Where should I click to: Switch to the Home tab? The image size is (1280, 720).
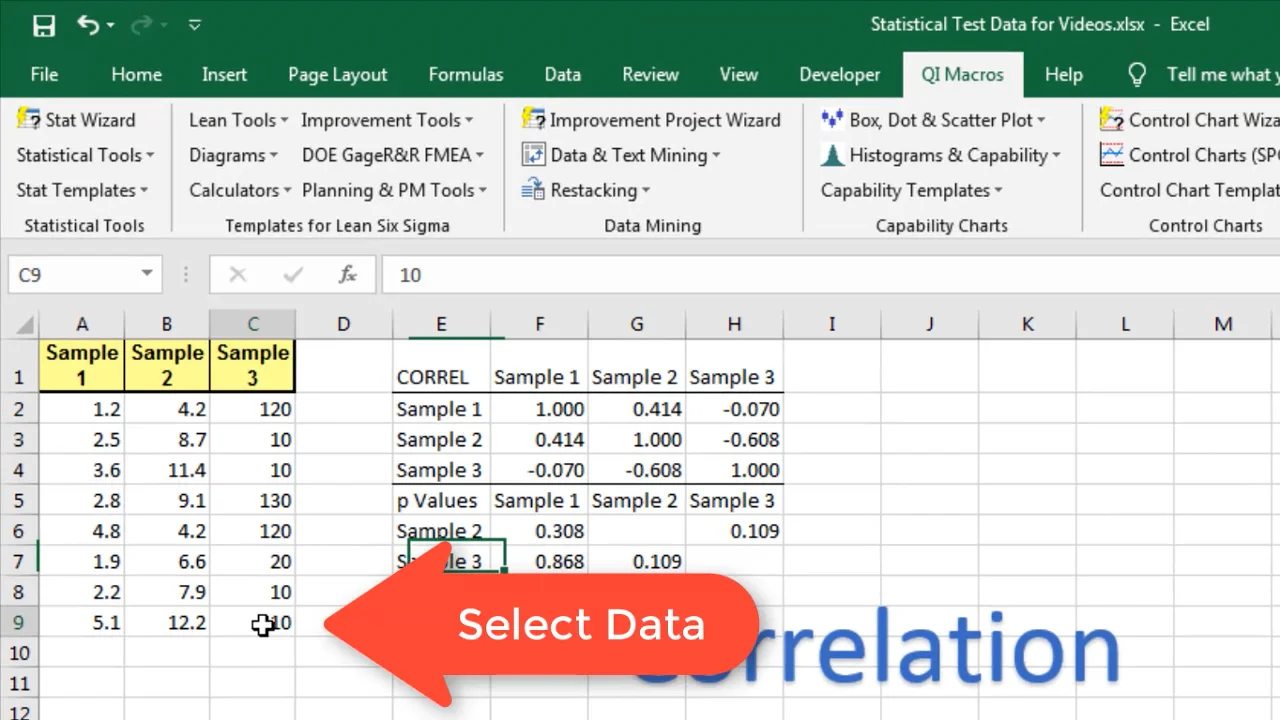(136, 75)
